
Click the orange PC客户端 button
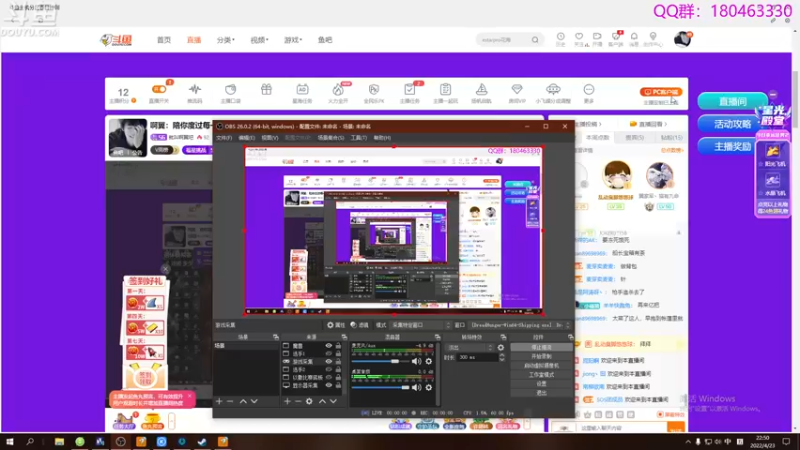[661, 92]
